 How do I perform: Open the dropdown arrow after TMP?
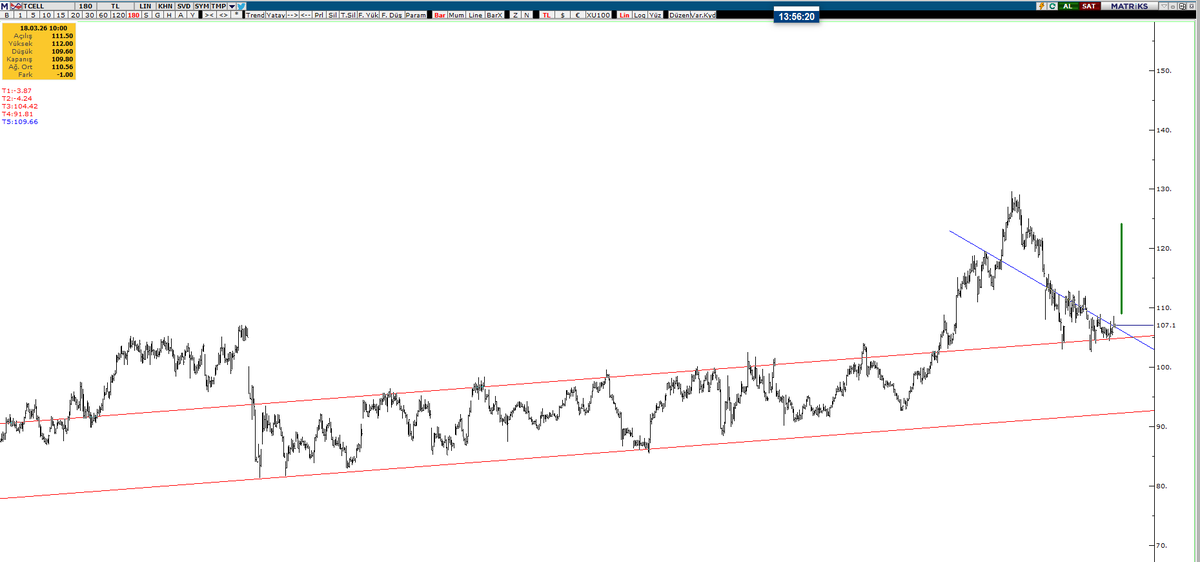[x=231, y=6]
